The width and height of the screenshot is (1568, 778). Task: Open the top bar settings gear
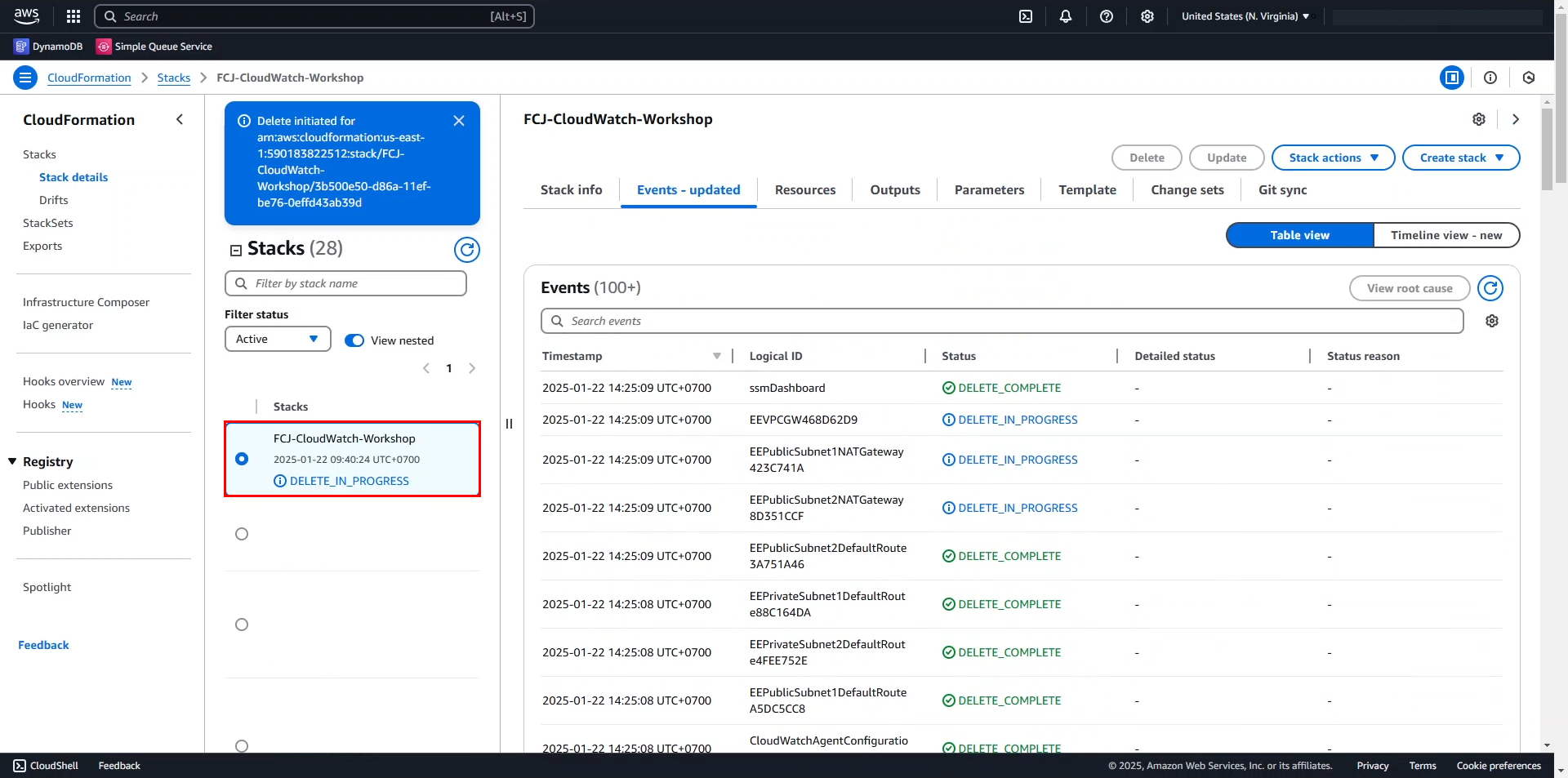1147,16
